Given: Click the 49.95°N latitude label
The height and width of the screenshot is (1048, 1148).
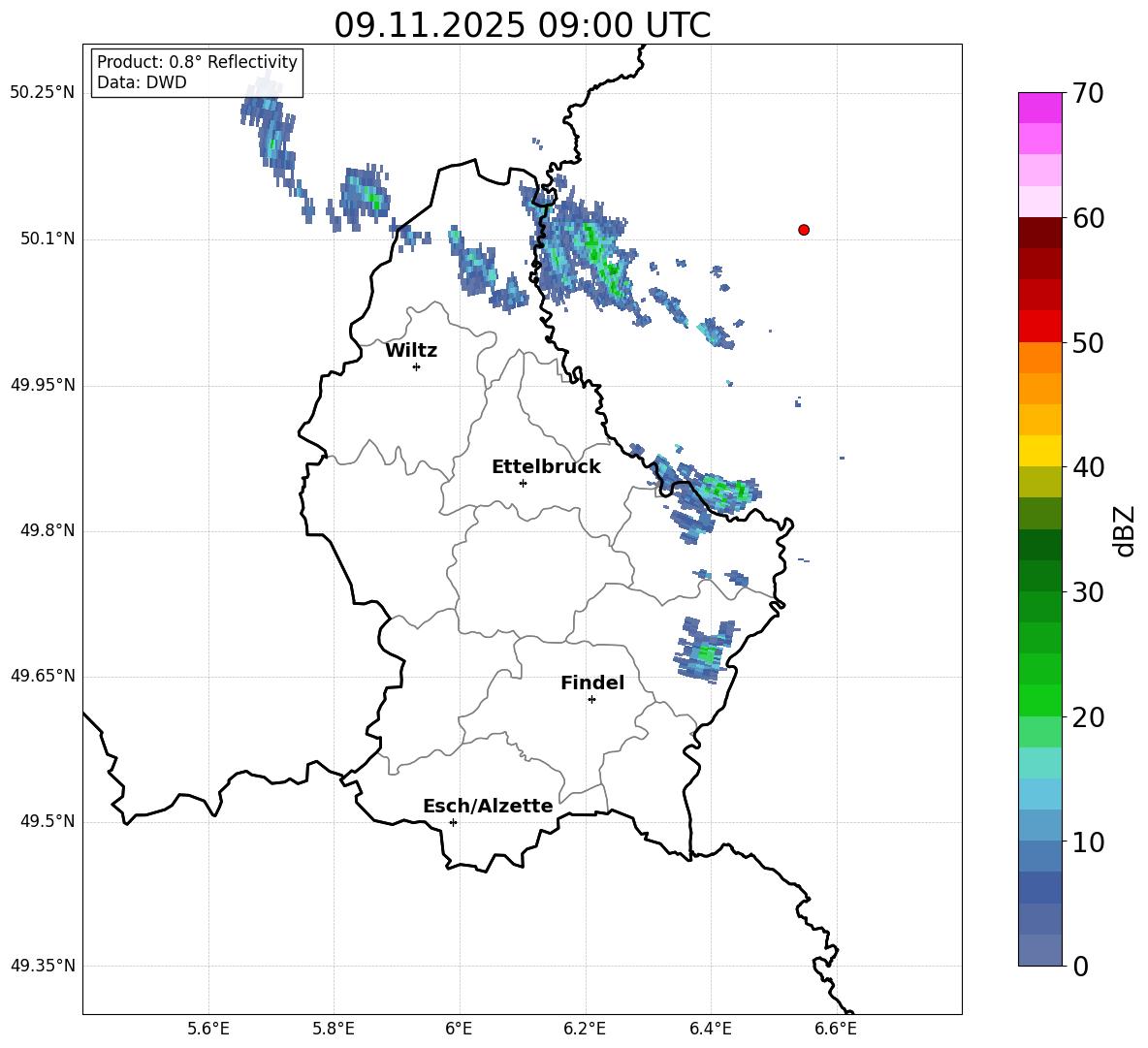Looking at the screenshot, I should pyautogui.click(x=43, y=384).
